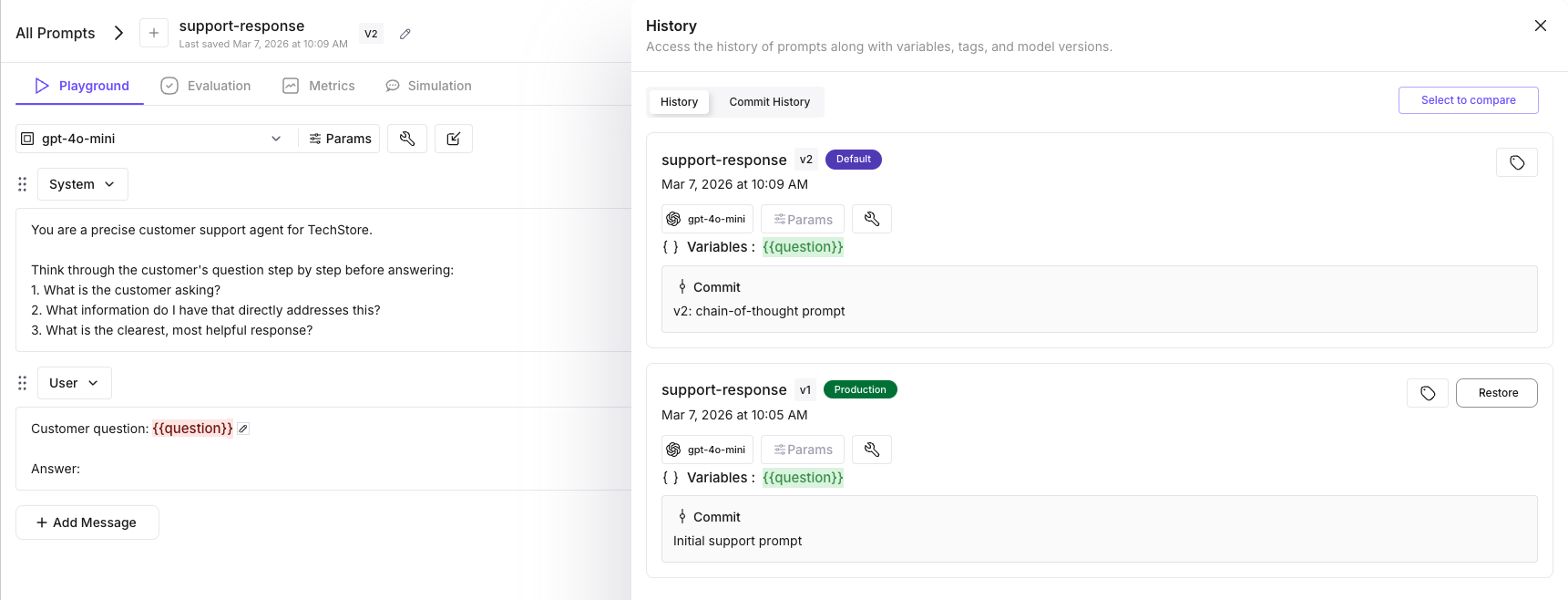Image resolution: width=1568 pixels, height=600 pixels.
Task: Expand the System role dropdown
Action: tap(82, 184)
